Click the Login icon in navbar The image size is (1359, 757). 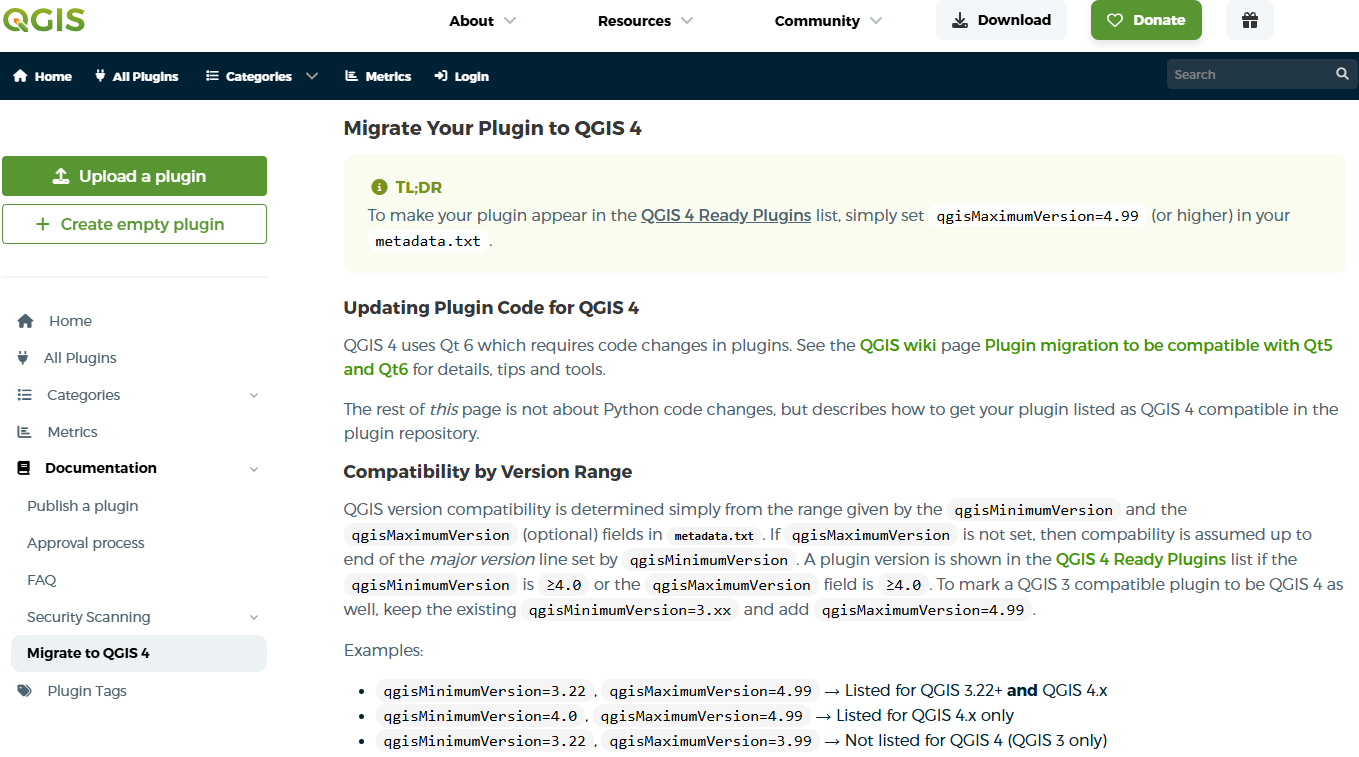(441, 76)
